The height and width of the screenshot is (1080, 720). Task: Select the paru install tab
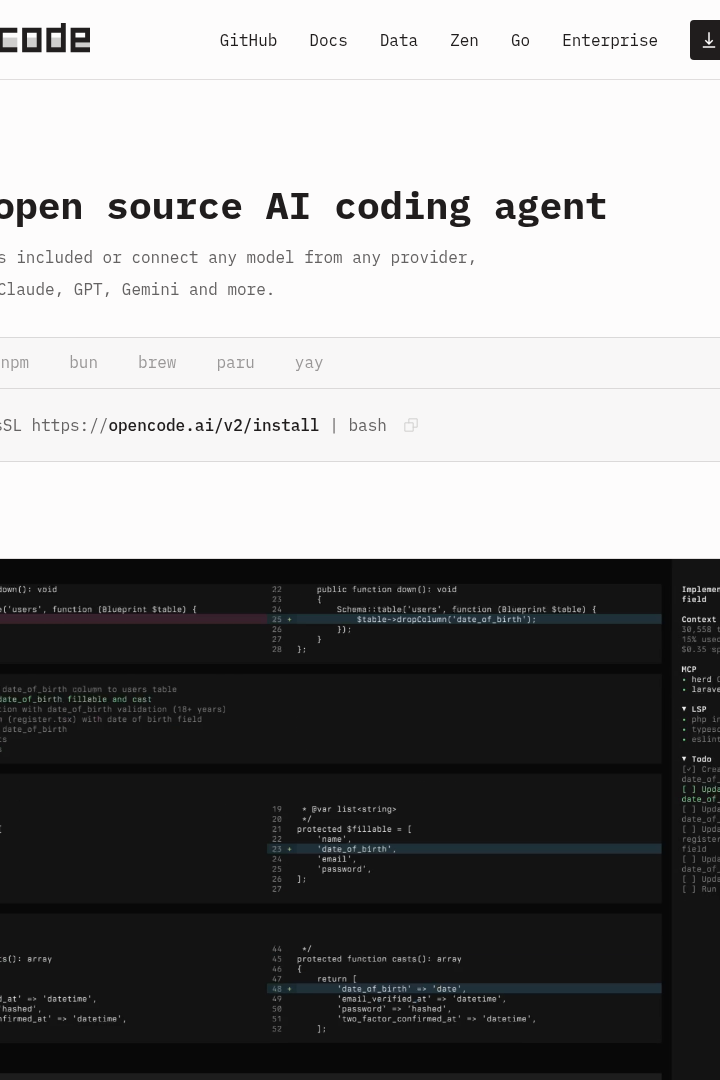(236, 363)
